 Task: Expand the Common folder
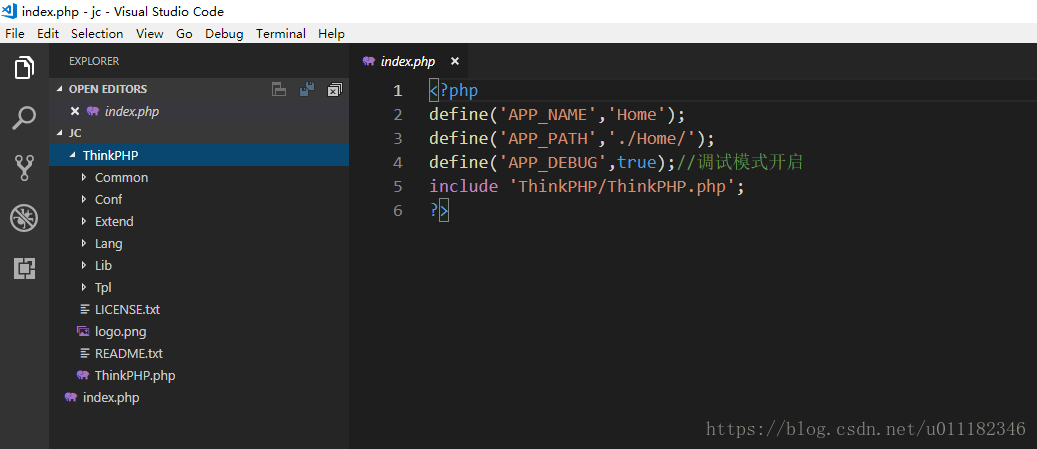(84, 177)
